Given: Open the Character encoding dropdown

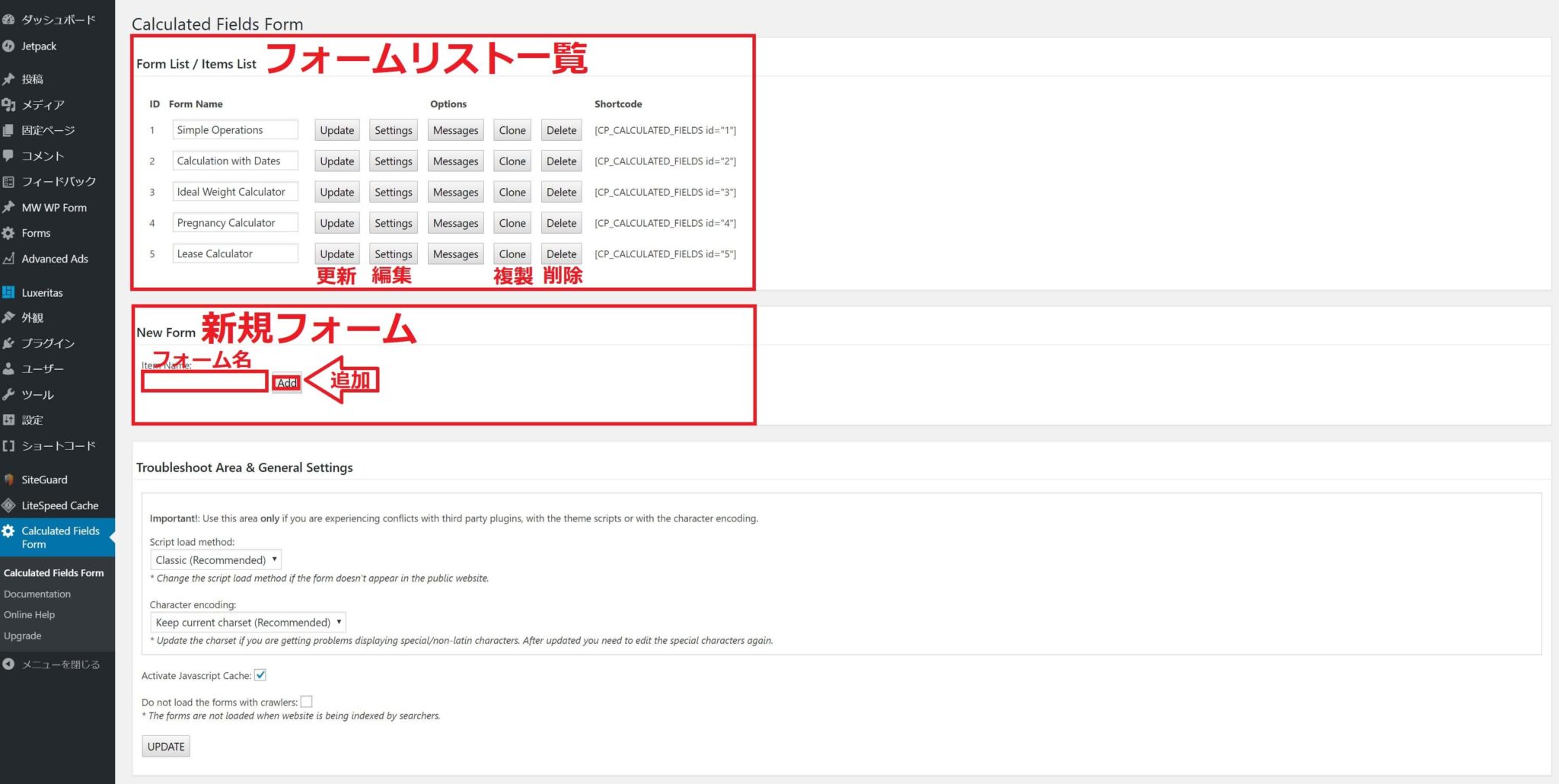Looking at the screenshot, I should pos(247,622).
